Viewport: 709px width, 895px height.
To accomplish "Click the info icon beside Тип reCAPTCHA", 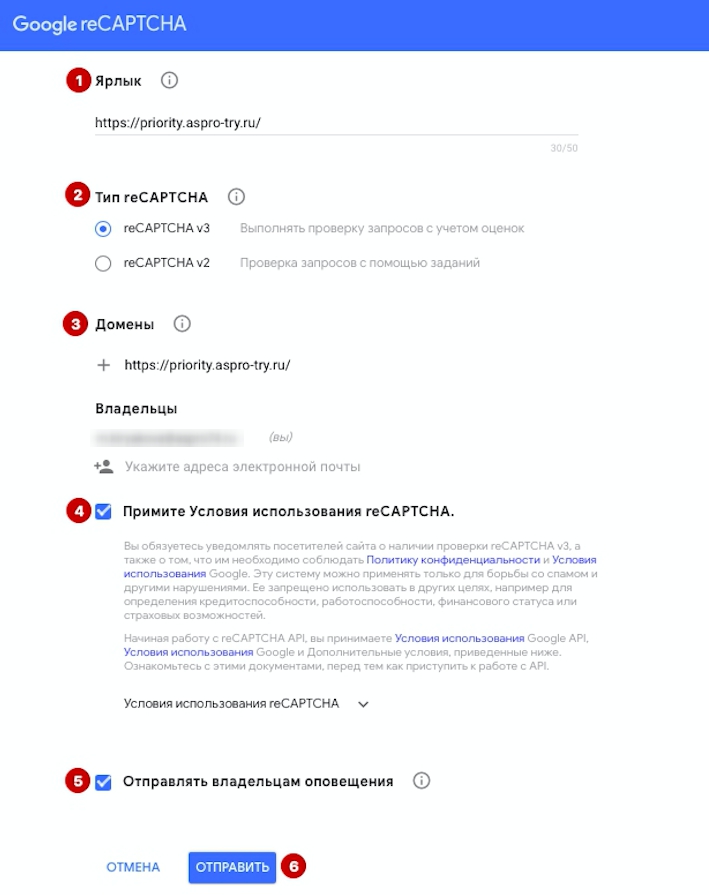I will click(x=236, y=197).
